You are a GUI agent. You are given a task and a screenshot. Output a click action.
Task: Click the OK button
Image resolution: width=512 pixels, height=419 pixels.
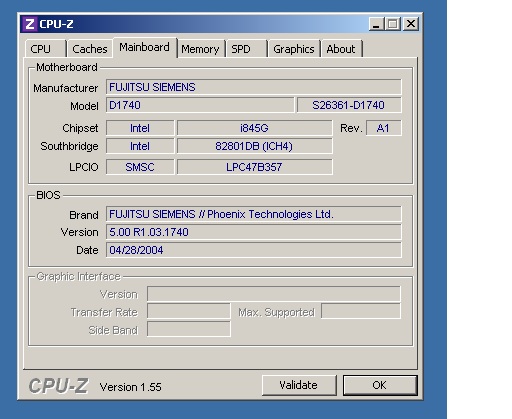click(x=380, y=385)
